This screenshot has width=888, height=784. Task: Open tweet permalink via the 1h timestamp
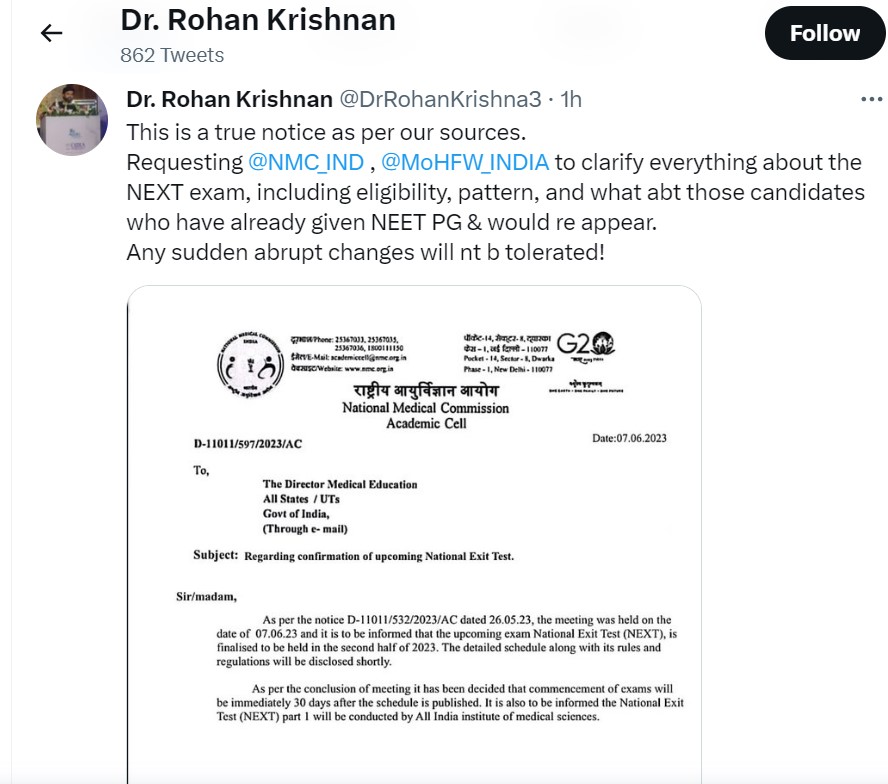coord(571,99)
